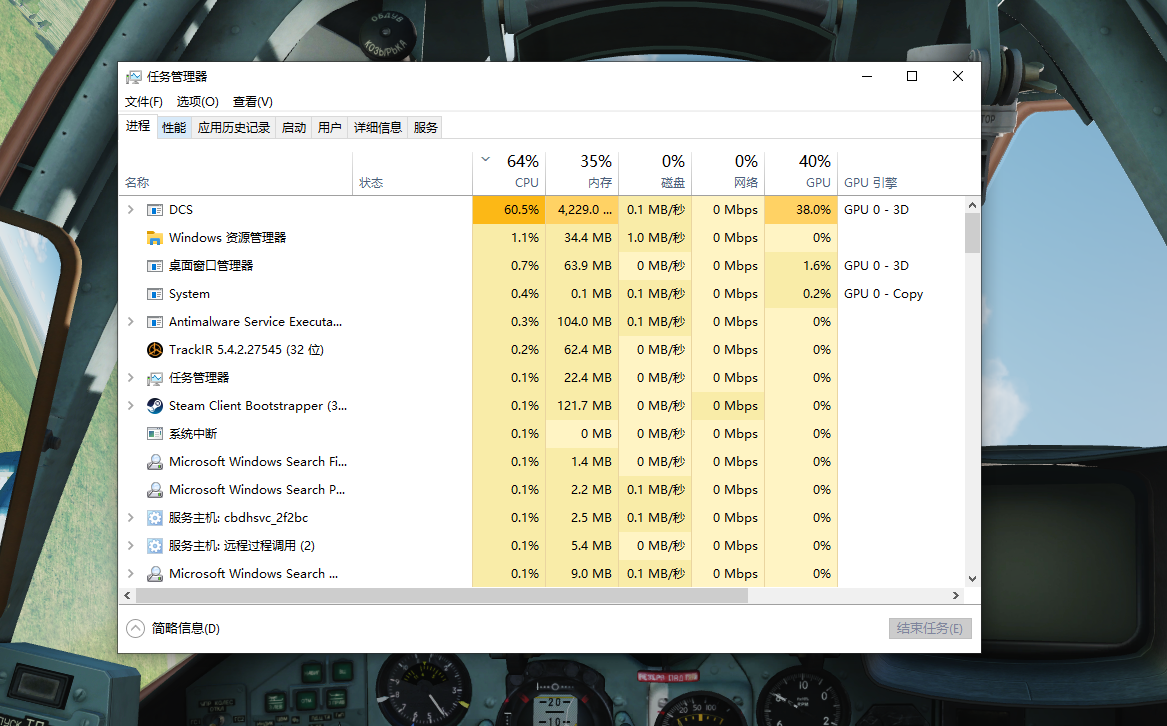
Task: Expand the Antimalware Service Executable group
Action: coord(131,322)
